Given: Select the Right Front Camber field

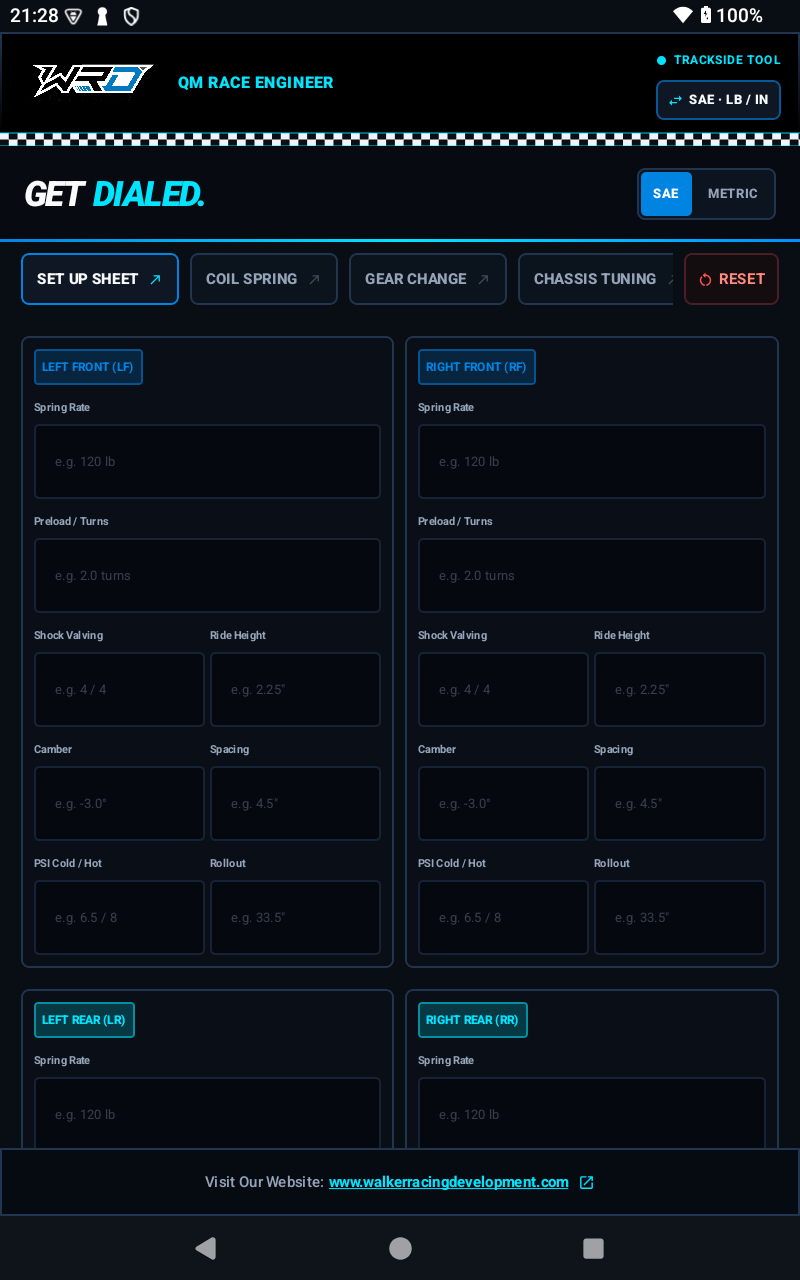Looking at the screenshot, I should click(x=503, y=804).
